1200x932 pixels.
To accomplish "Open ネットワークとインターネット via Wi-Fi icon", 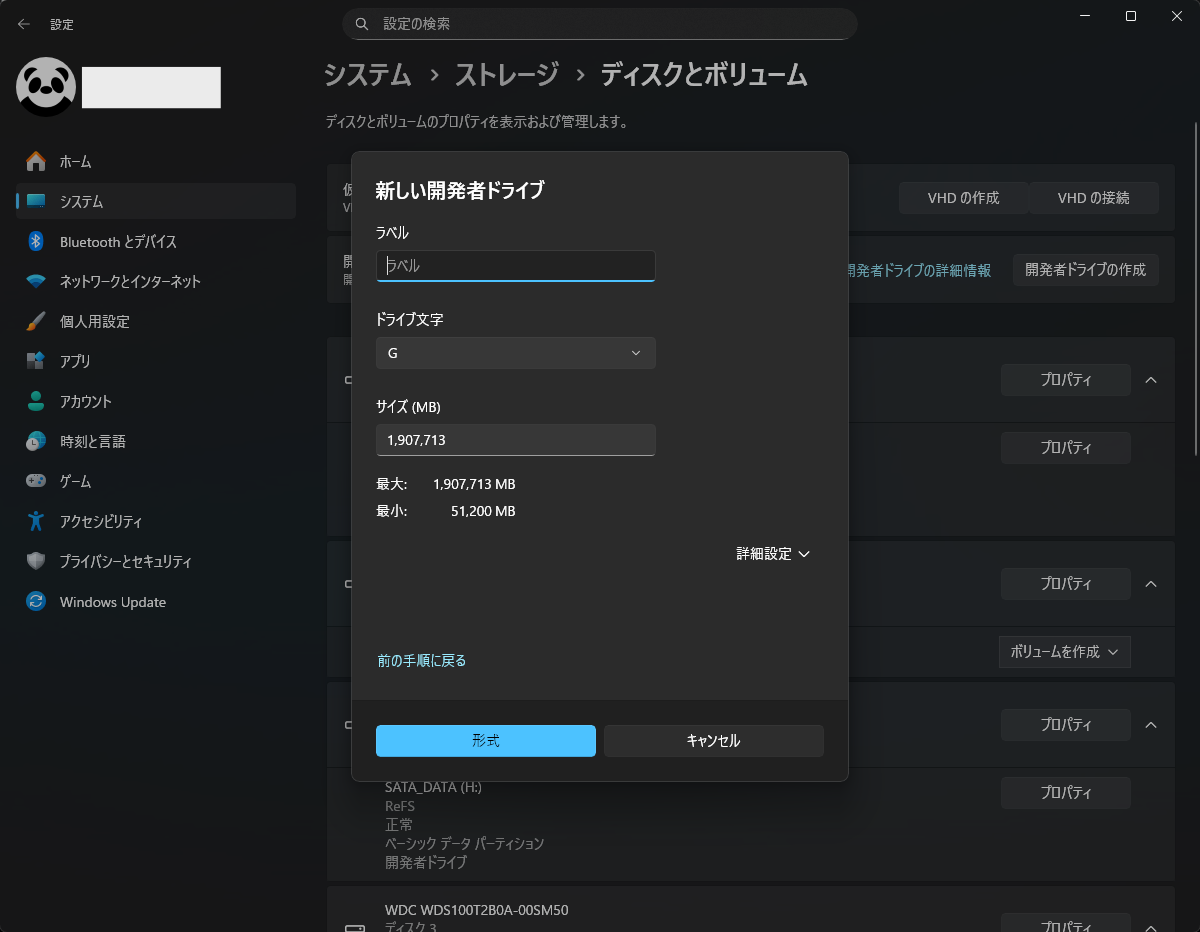I will coord(36,281).
